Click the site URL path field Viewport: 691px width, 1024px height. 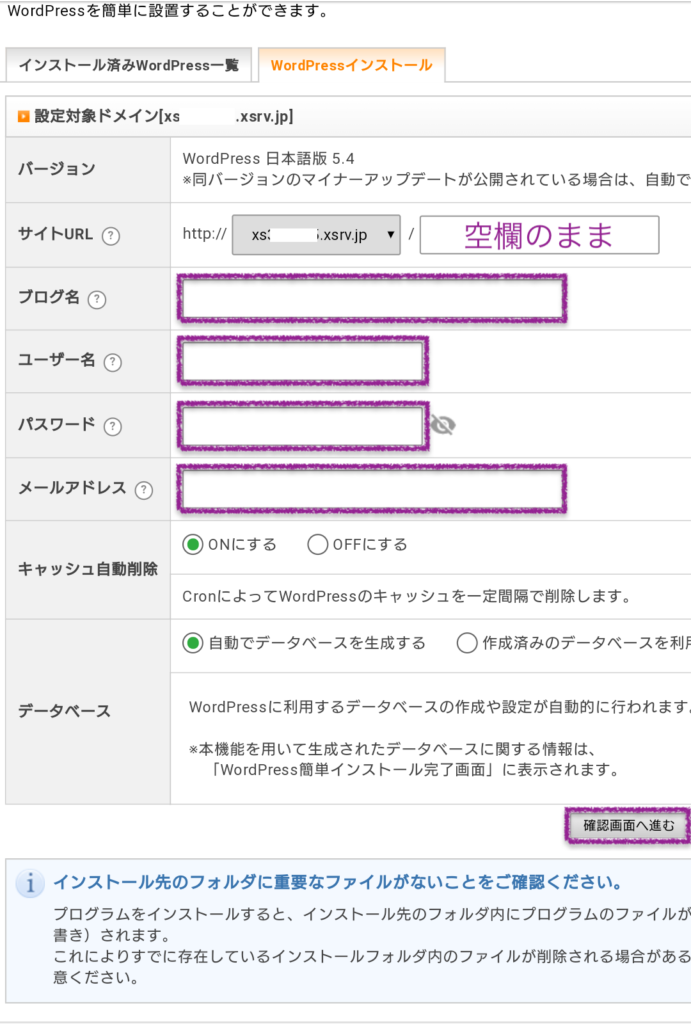pos(539,236)
